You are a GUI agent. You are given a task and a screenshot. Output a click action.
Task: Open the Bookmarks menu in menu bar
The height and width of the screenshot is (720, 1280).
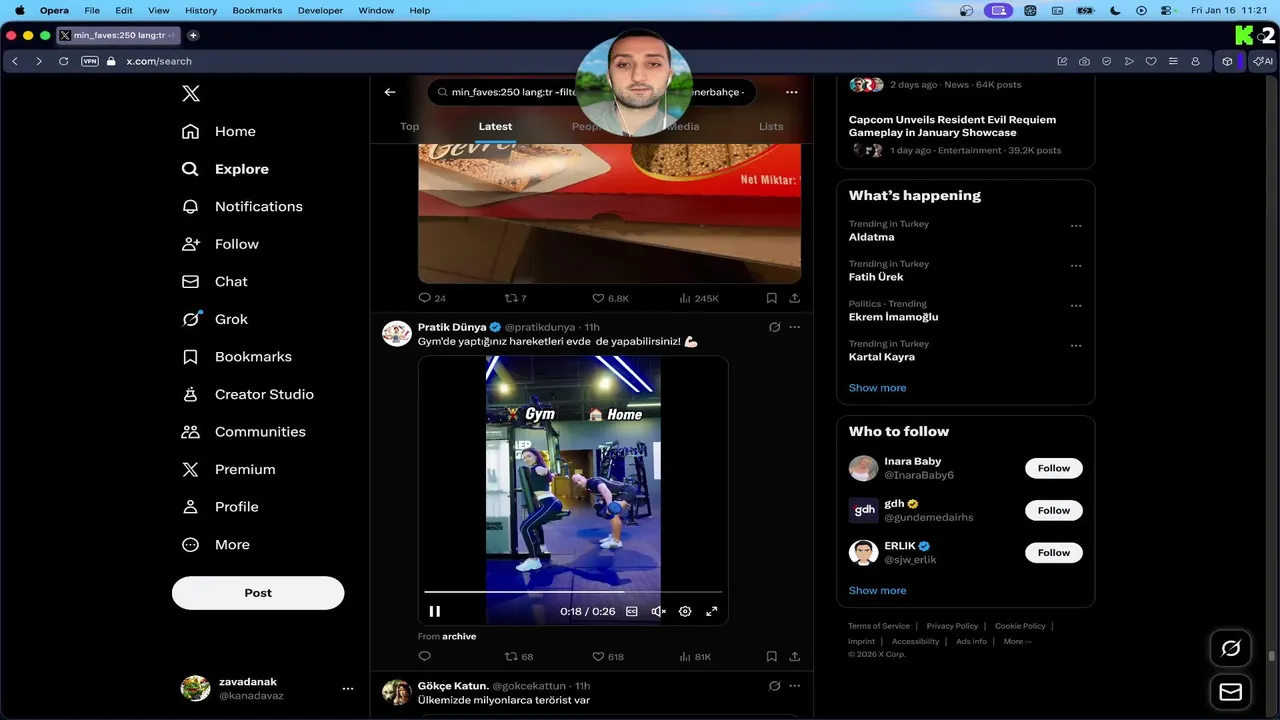click(x=257, y=10)
